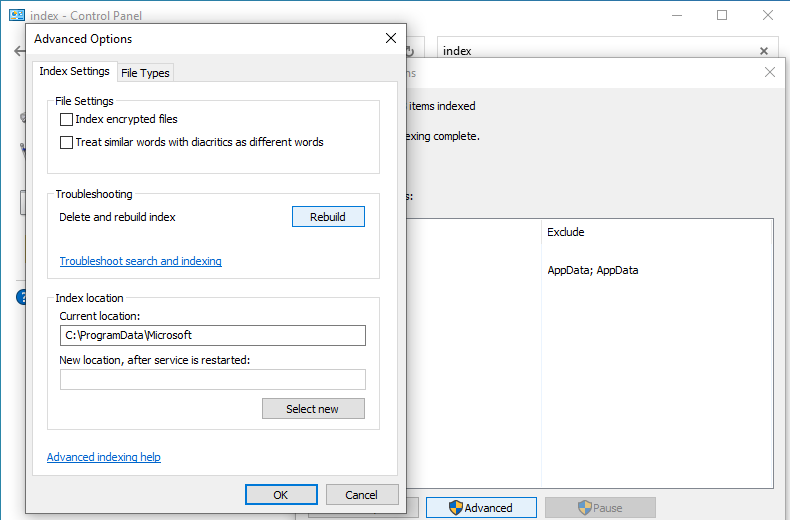The image size is (790, 520).
Task: Cancel the Advanced Options dialog
Action: 361,494
